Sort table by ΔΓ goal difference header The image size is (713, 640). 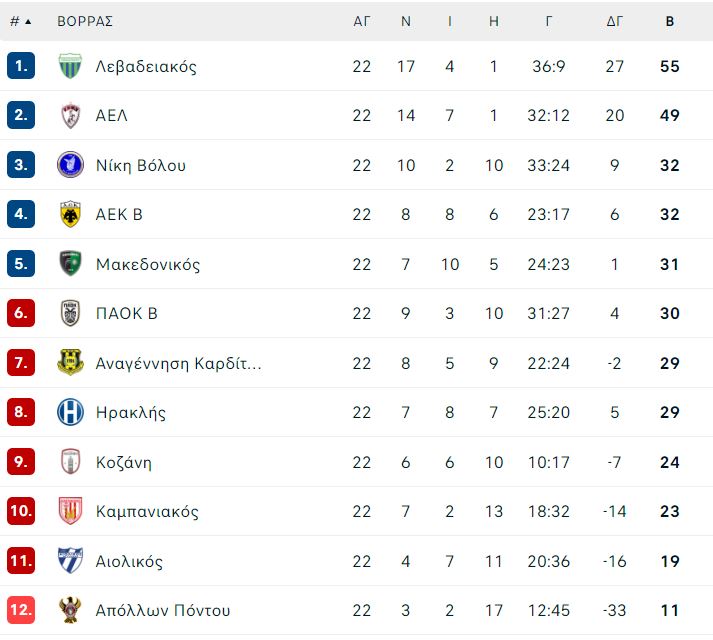coord(614,21)
